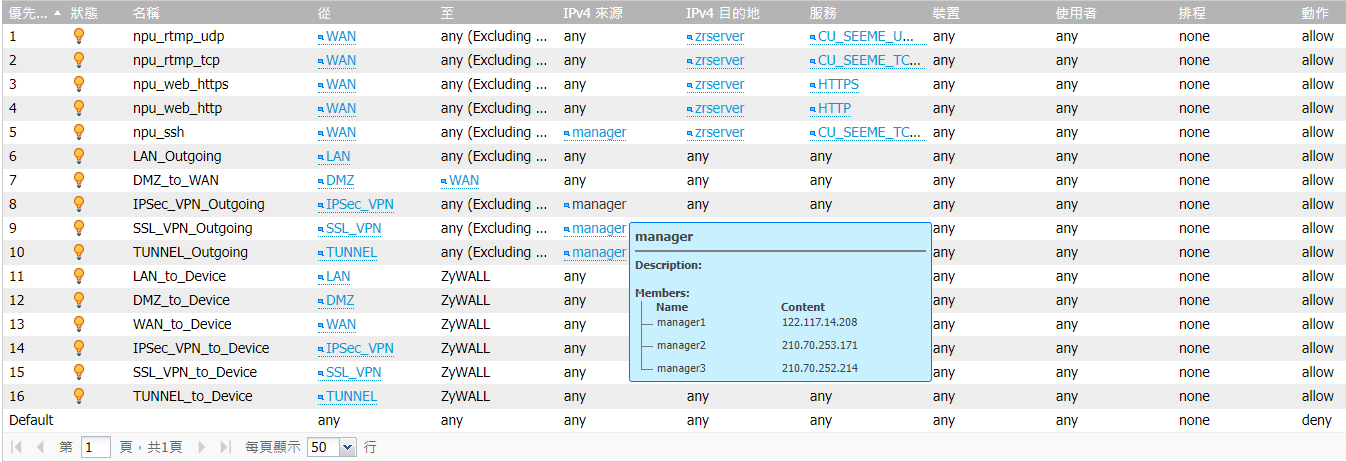Click the lightbulb on TUNNEL_to_Device row
The image size is (1346, 462).
[x=79, y=396]
